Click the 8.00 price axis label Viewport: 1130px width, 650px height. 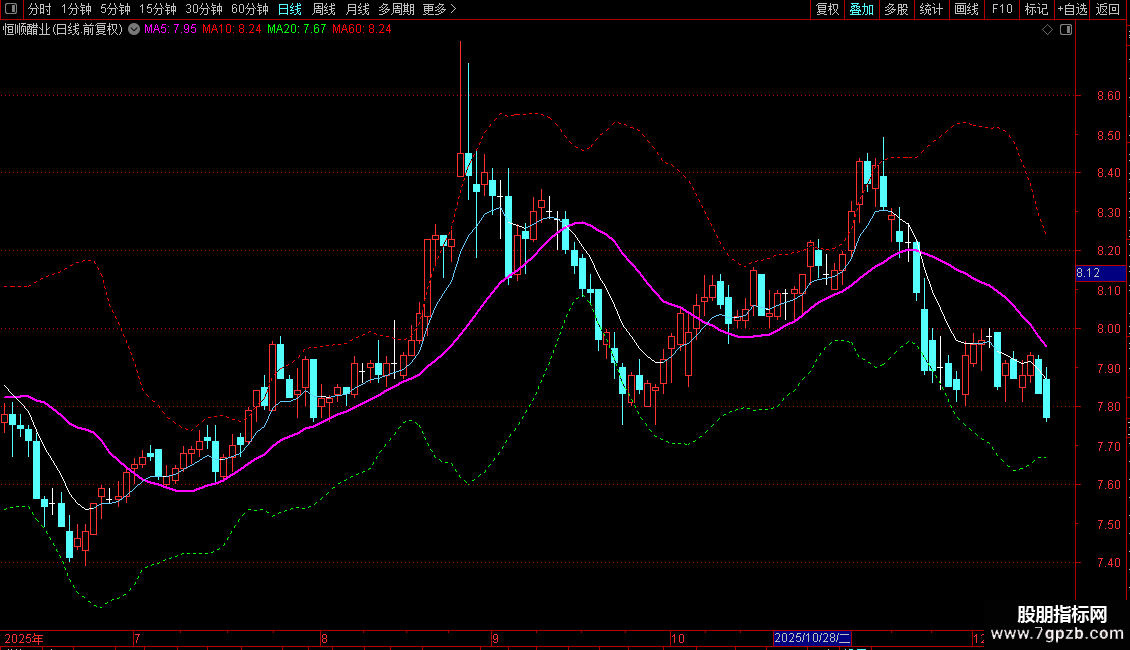(1108, 329)
